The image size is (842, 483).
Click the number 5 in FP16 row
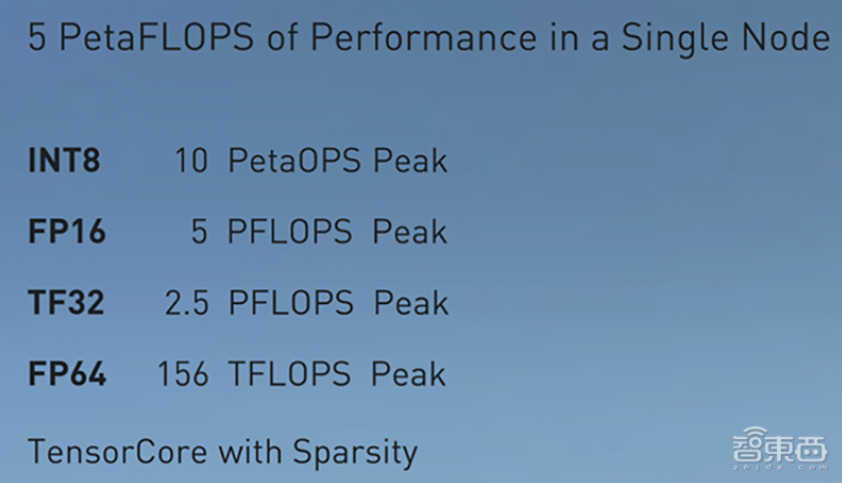(199, 232)
